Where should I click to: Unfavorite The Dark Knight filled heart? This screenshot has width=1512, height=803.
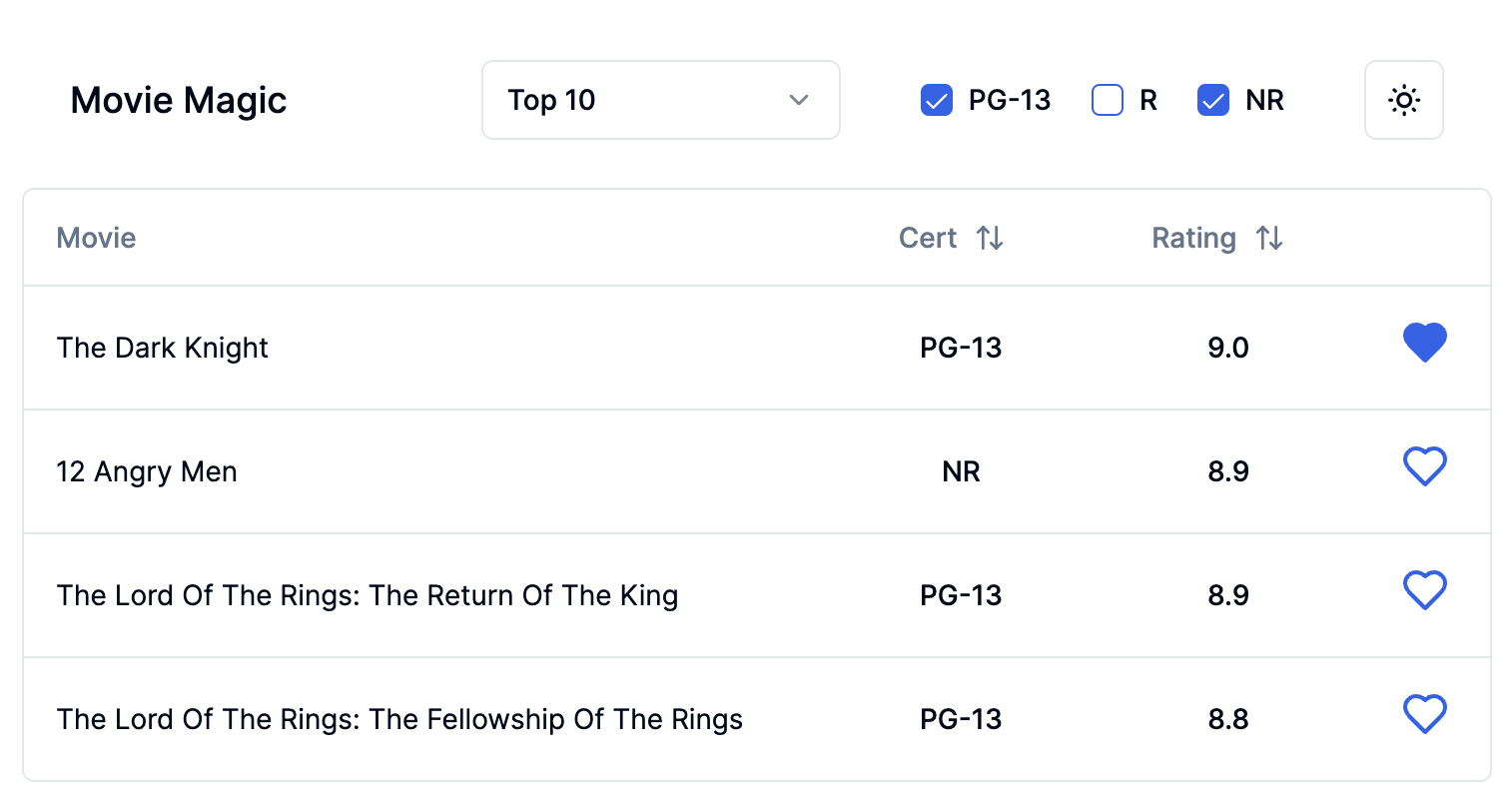1425,344
